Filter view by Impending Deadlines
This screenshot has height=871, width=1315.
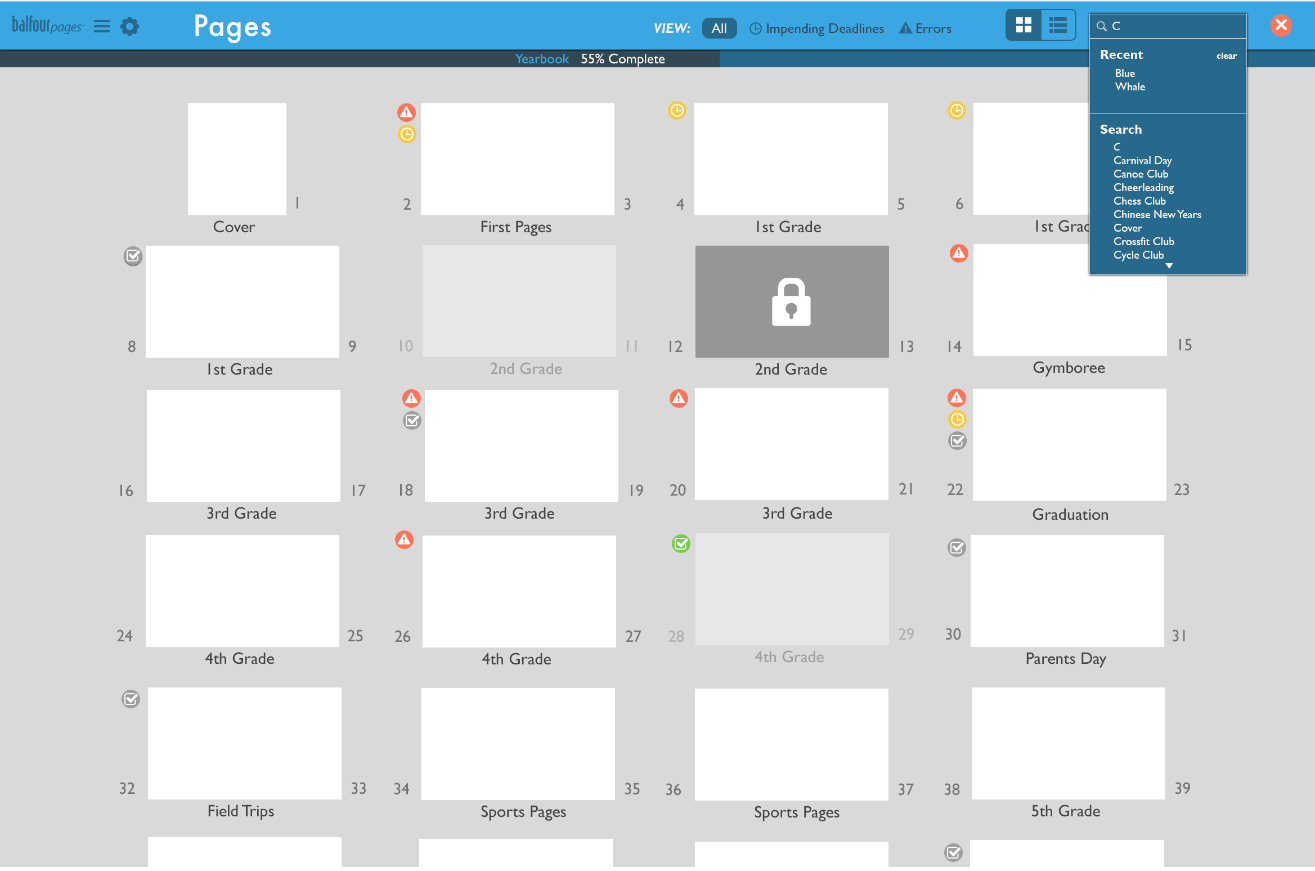(x=817, y=29)
